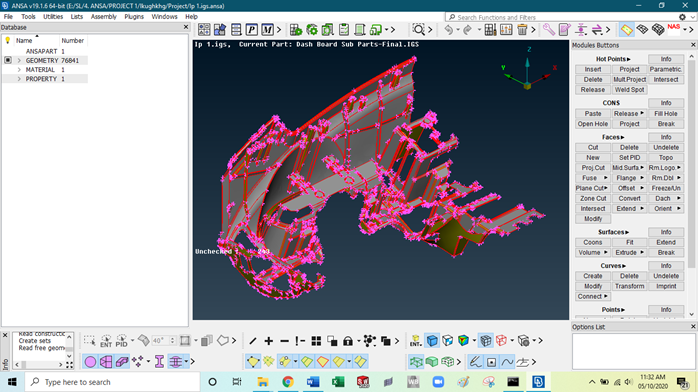The height and width of the screenshot is (392, 698).
Task: Toggle the GEOMETRY row visibility checkbox
Action: click(x=8, y=60)
